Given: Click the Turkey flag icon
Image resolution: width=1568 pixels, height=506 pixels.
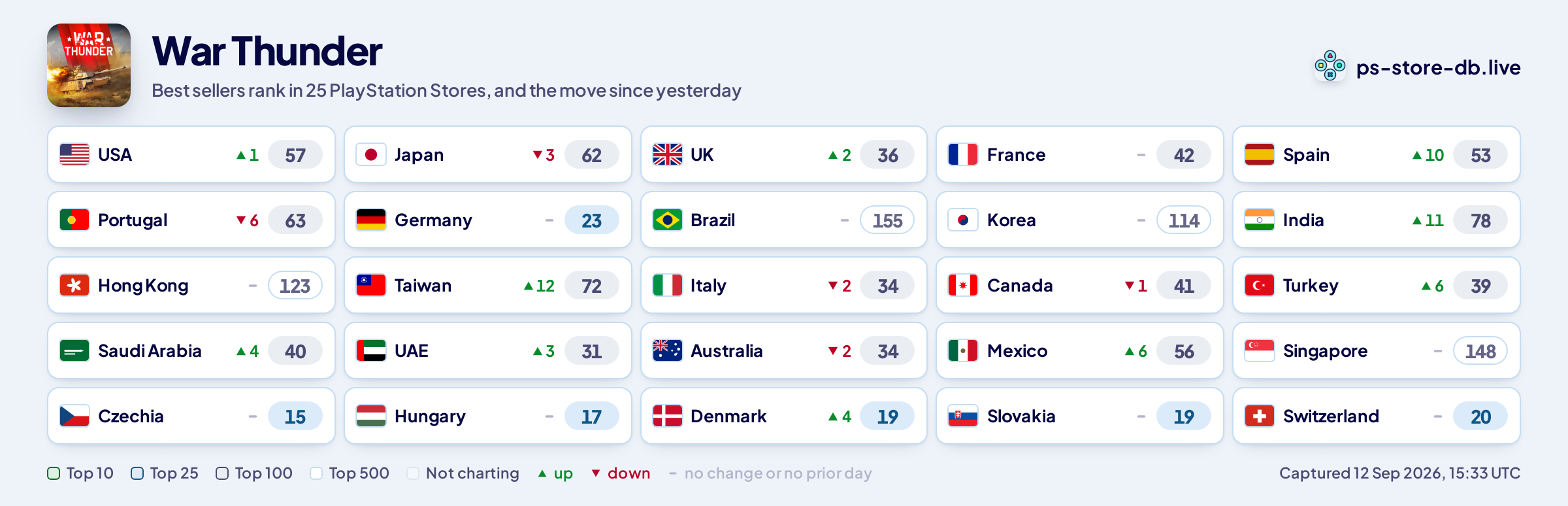Looking at the screenshot, I should click(x=1260, y=285).
